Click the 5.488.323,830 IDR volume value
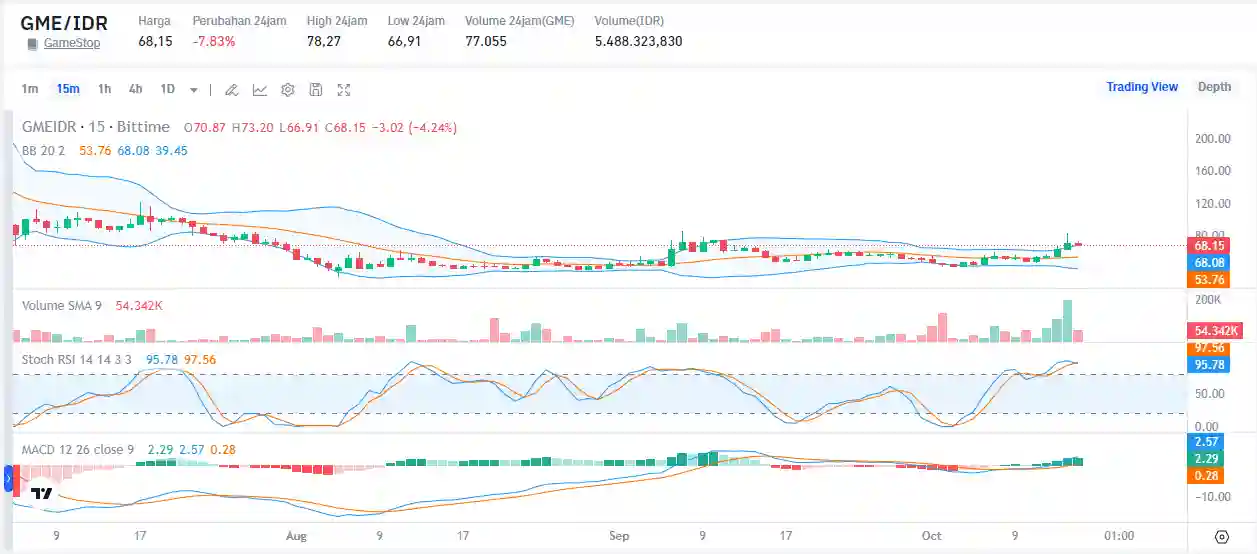The width and height of the screenshot is (1257, 554). point(638,42)
